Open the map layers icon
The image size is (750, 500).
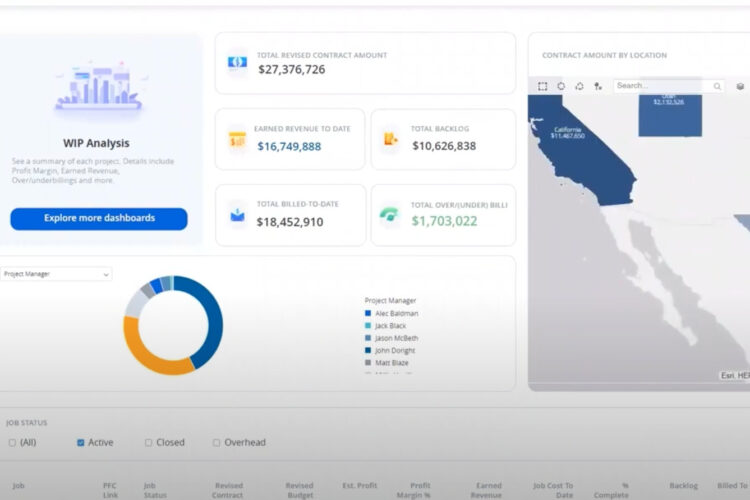(x=740, y=86)
